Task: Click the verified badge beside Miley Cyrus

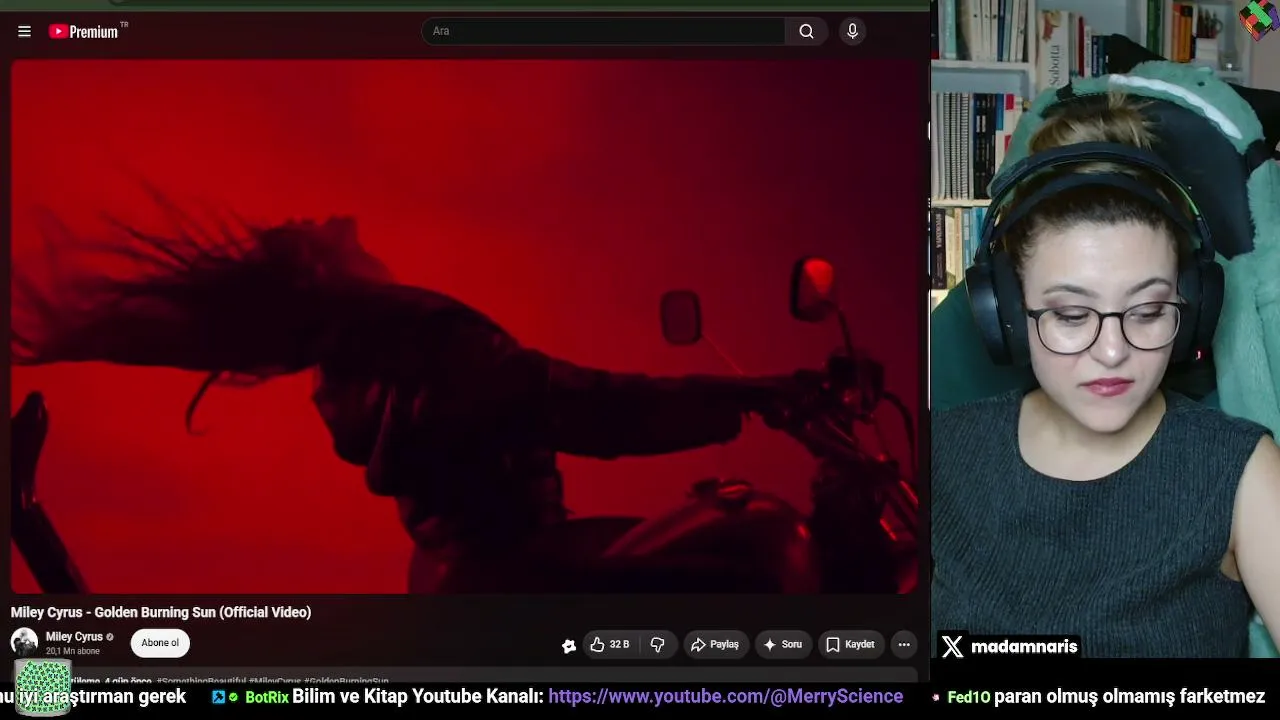Action: pyautogui.click(x=110, y=637)
